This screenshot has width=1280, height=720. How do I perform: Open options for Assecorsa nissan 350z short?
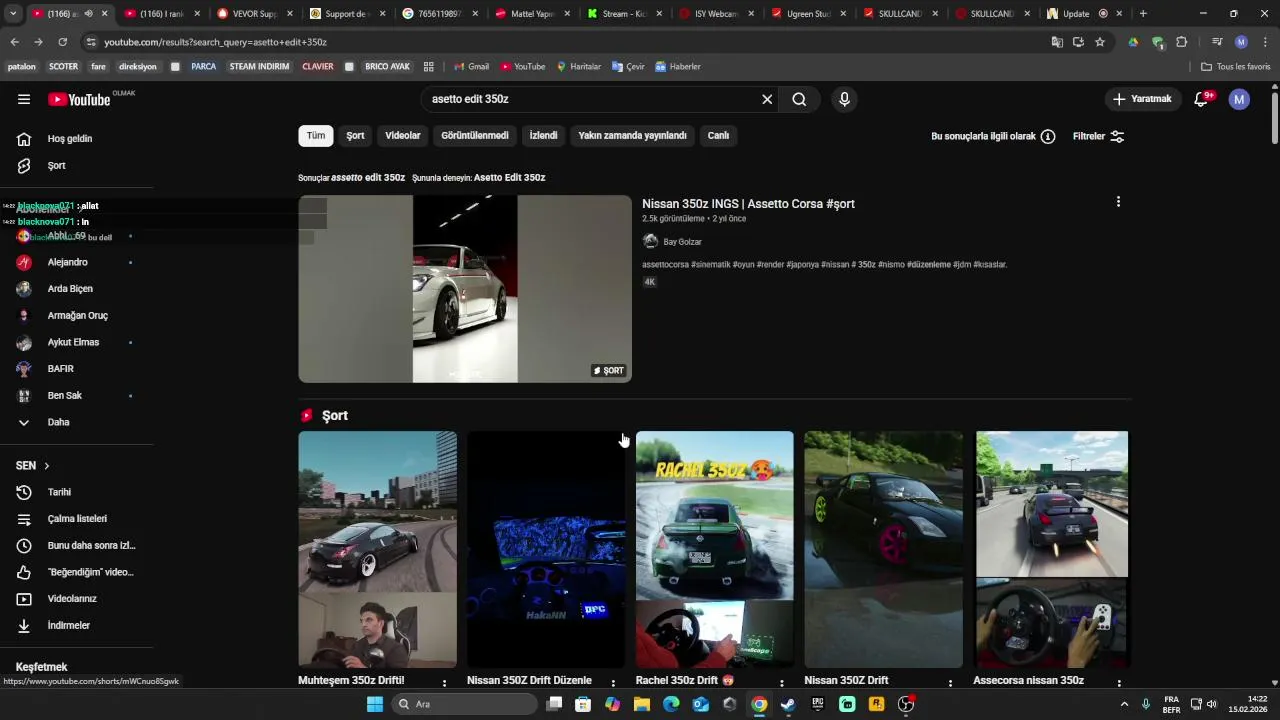[1119, 684]
